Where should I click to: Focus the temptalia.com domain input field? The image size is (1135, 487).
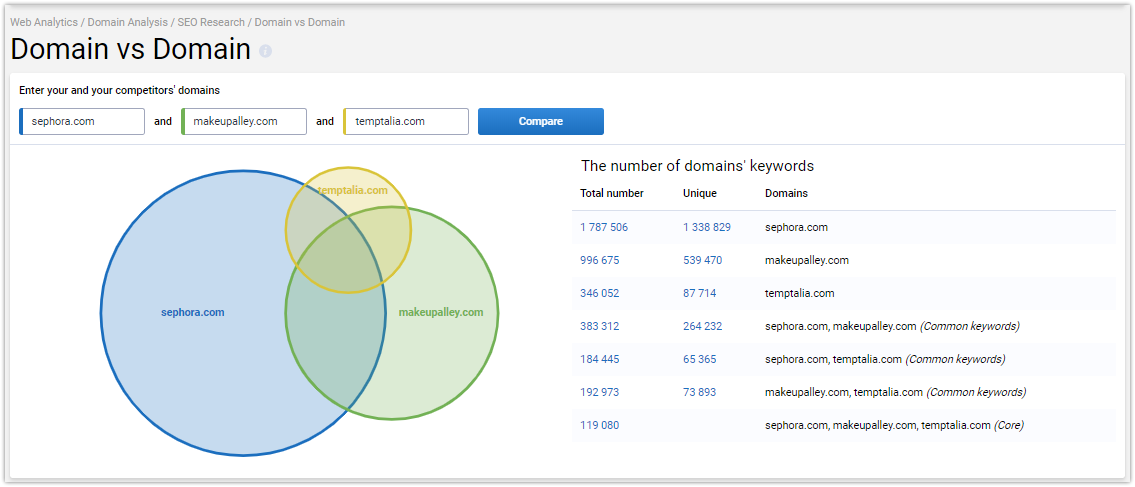point(406,122)
